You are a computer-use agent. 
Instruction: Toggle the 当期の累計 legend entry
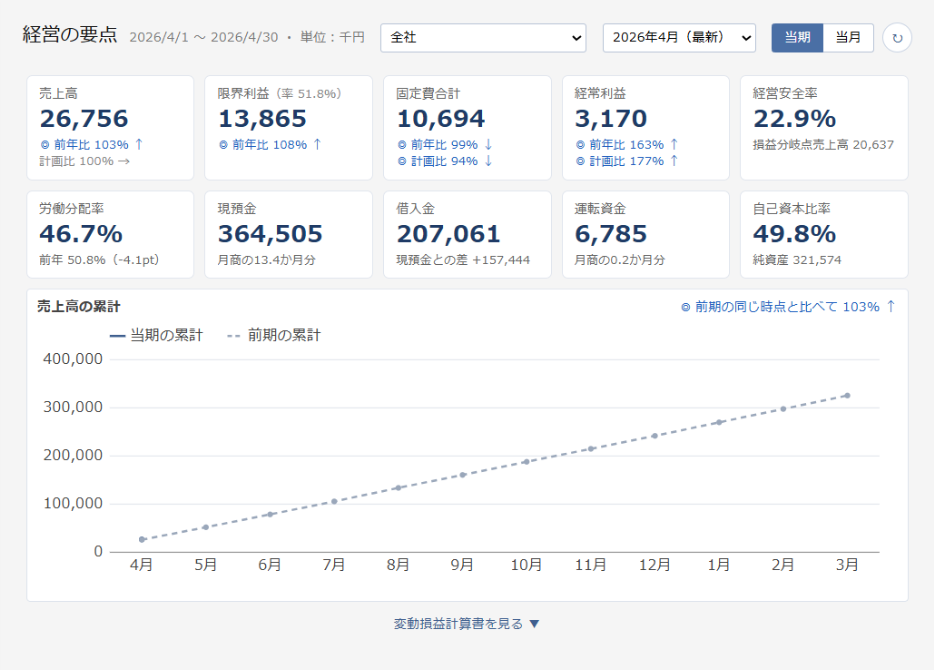coord(157,335)
